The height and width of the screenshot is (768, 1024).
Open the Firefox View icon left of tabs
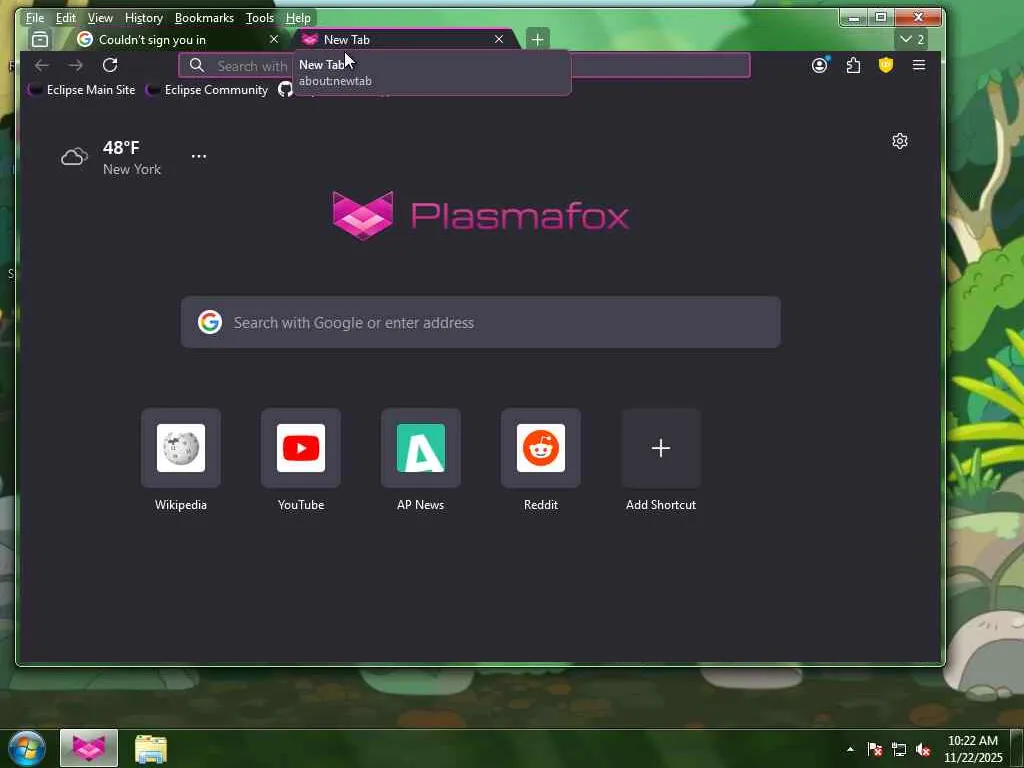pos(40,40)
